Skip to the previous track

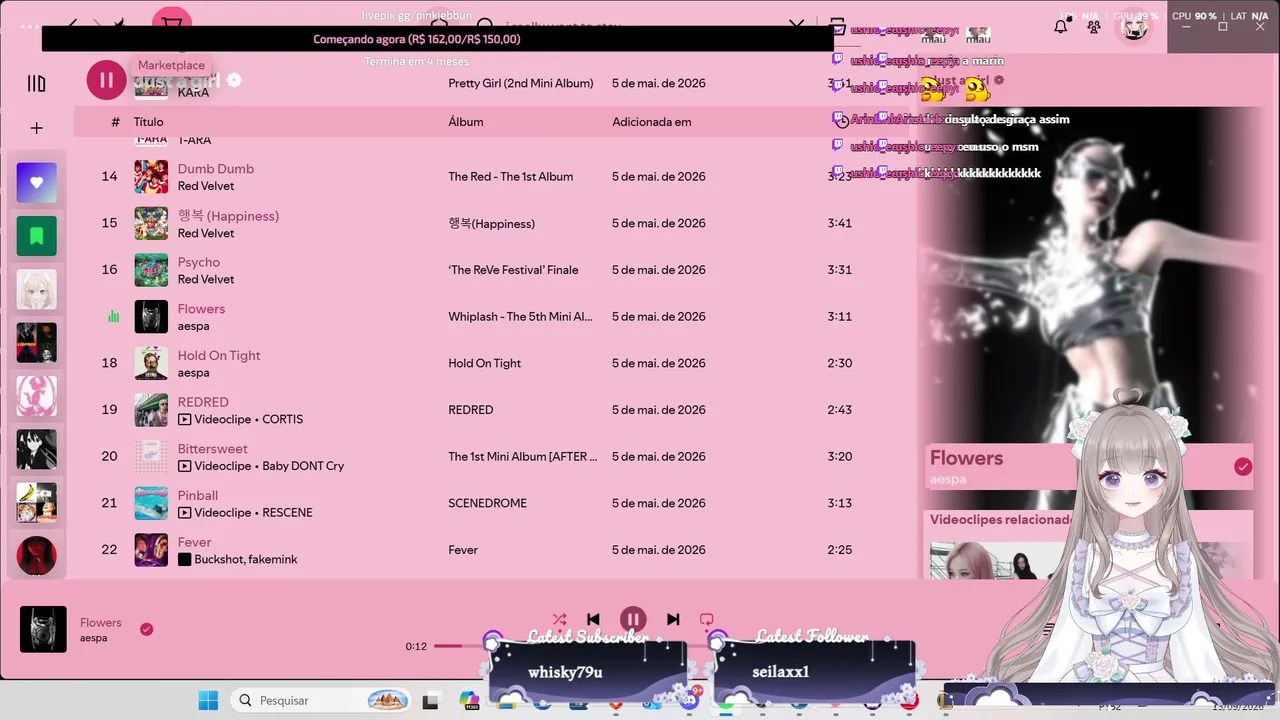(593, 620)
